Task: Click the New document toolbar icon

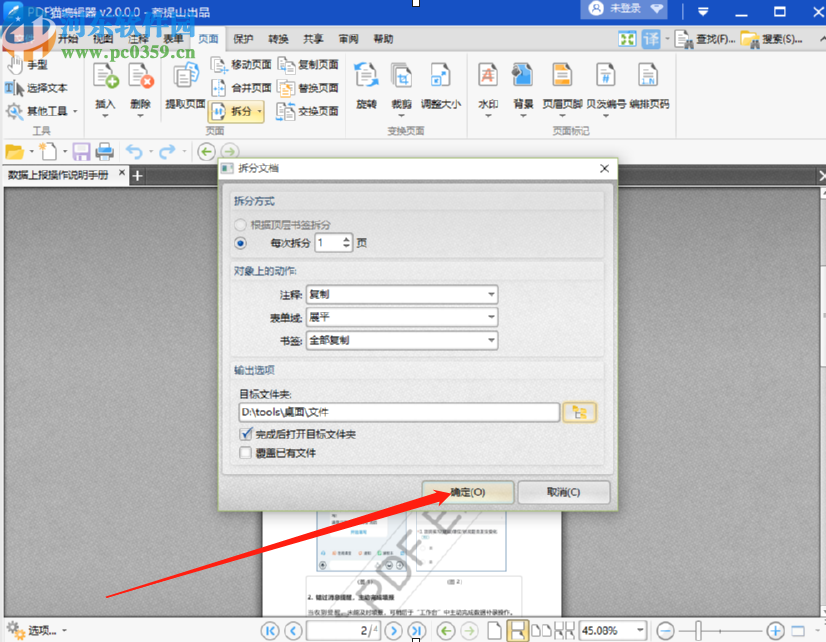Action: (48, 152)
